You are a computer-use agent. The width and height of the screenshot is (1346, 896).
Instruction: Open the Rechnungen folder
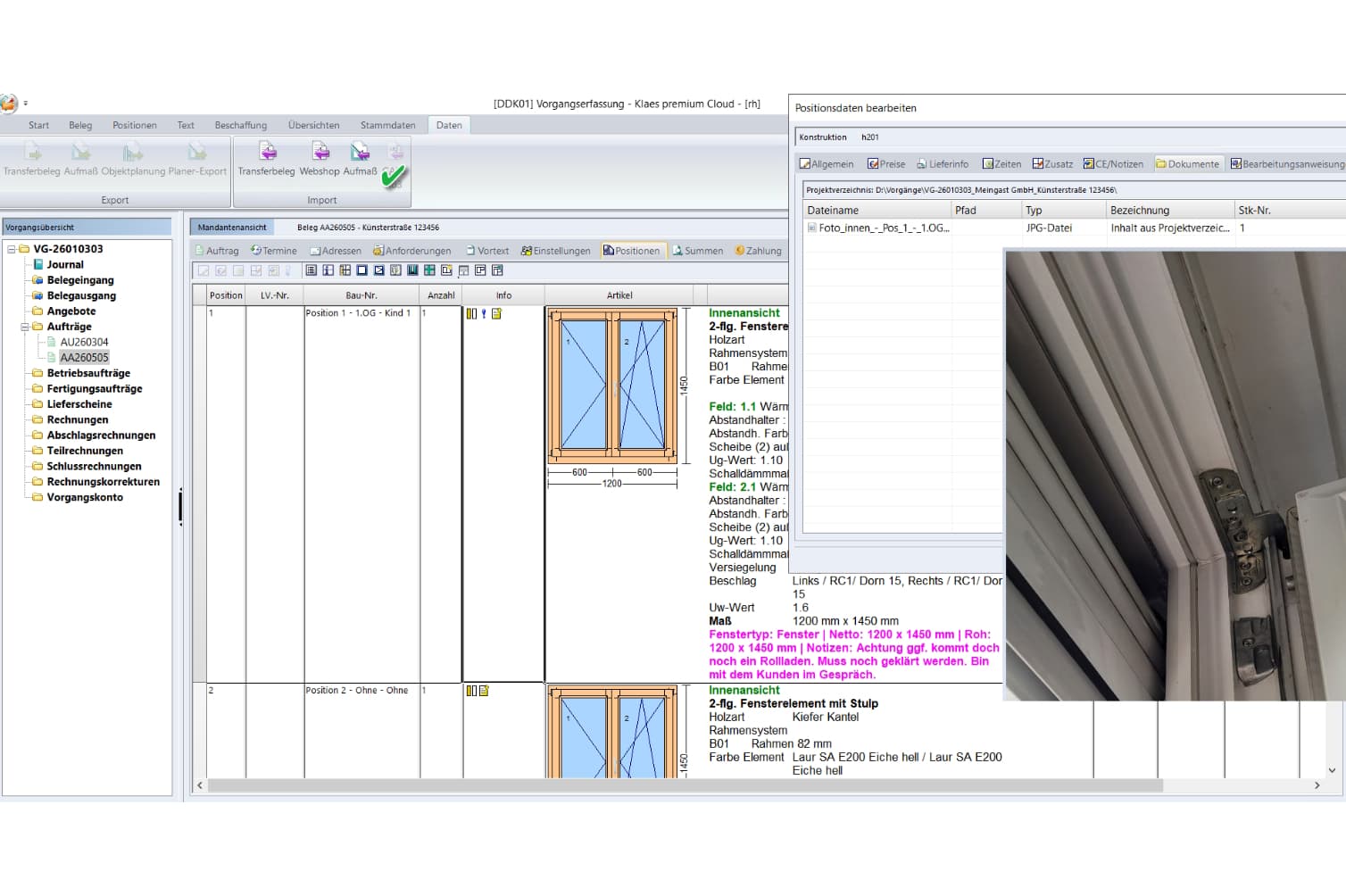tap(77, 419)
